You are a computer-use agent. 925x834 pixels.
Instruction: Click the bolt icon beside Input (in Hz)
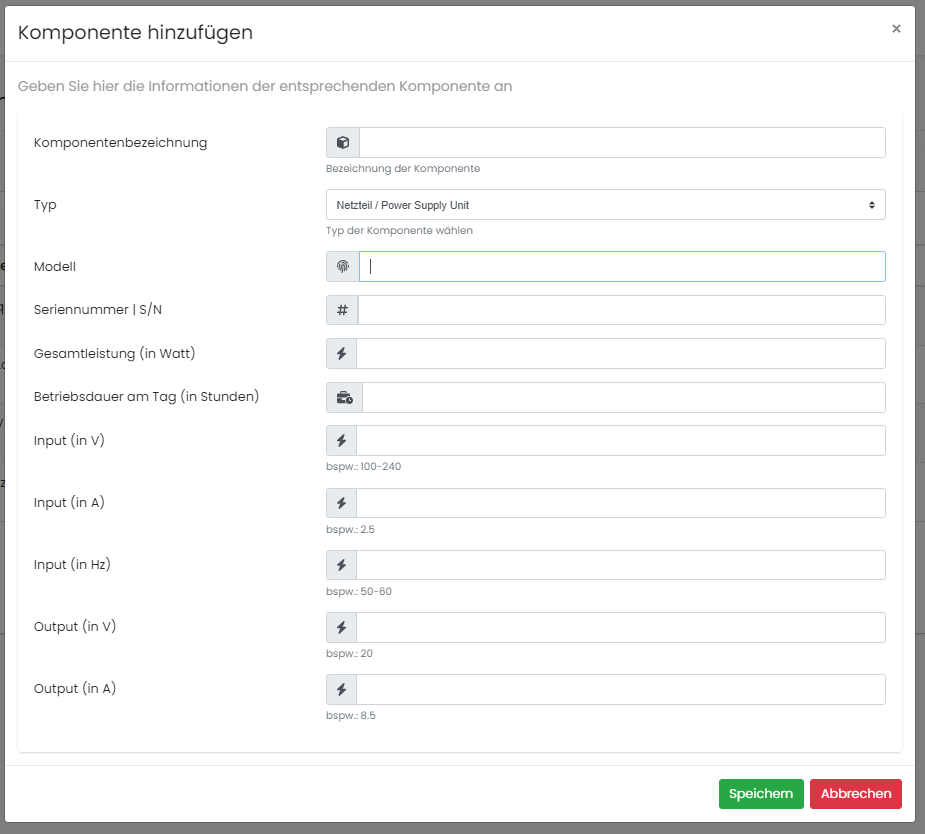(341, 565)
